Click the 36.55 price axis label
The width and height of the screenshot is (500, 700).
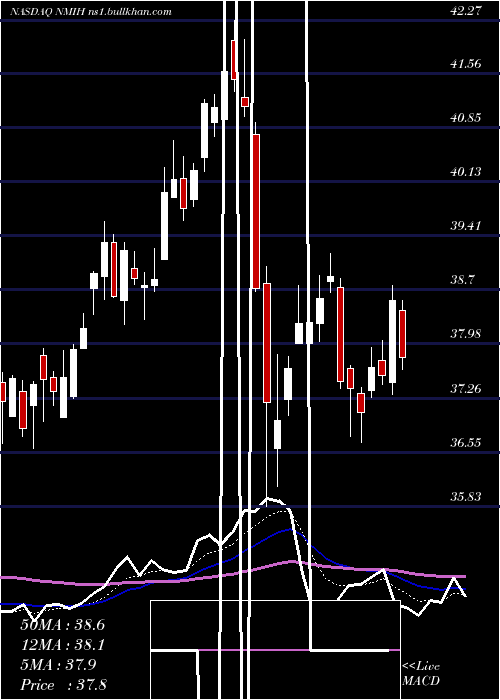point(466,442)
